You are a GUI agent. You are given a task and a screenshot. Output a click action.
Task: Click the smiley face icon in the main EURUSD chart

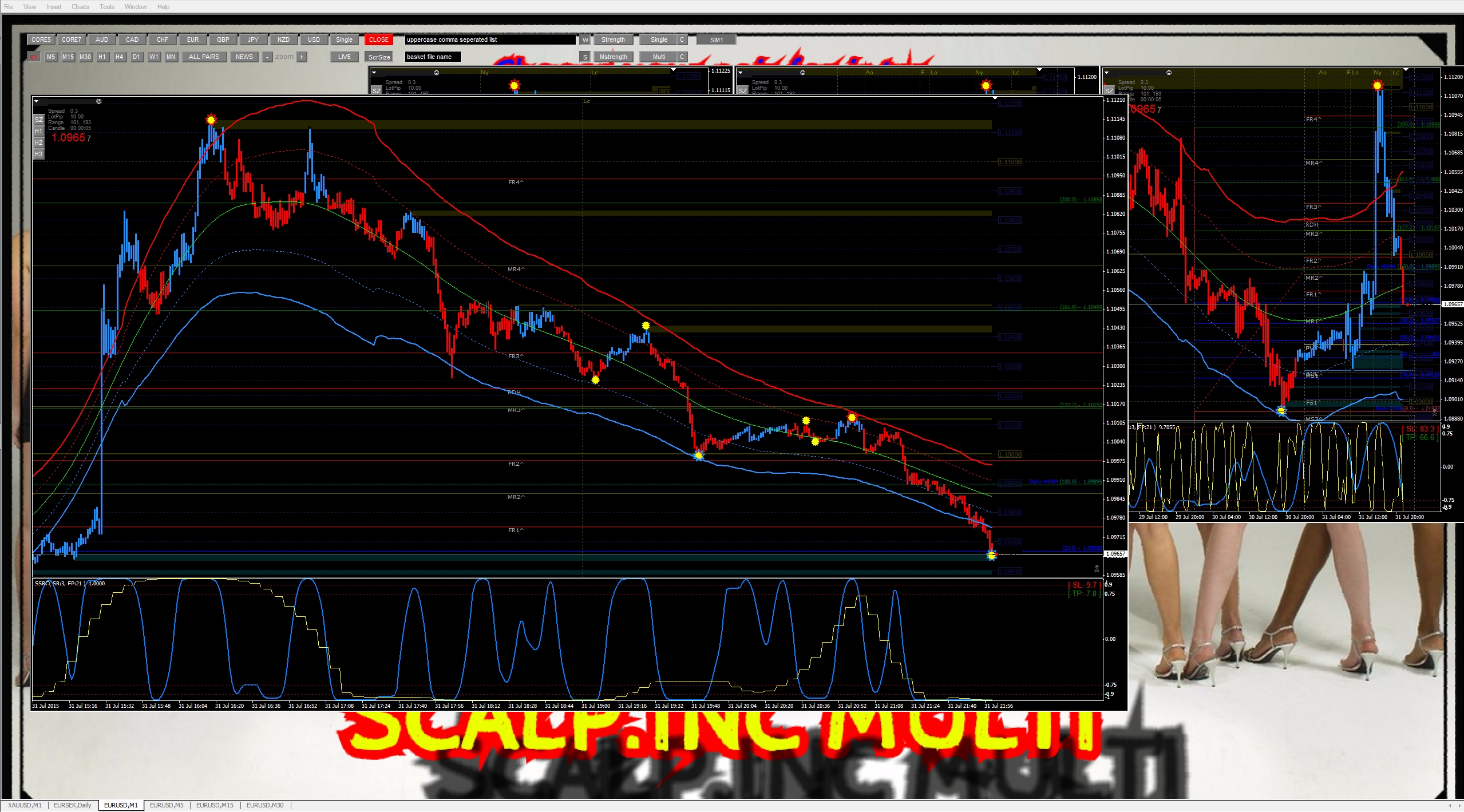click(x=98, y=101)
